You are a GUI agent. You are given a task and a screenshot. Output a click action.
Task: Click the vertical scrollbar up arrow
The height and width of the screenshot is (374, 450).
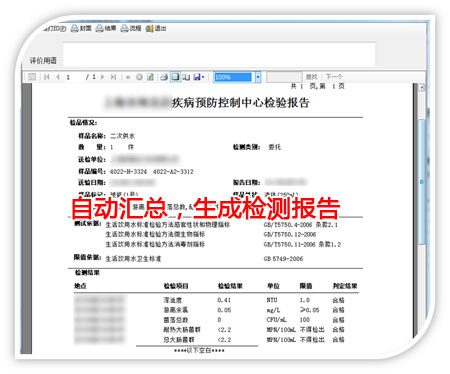point(422,87)
